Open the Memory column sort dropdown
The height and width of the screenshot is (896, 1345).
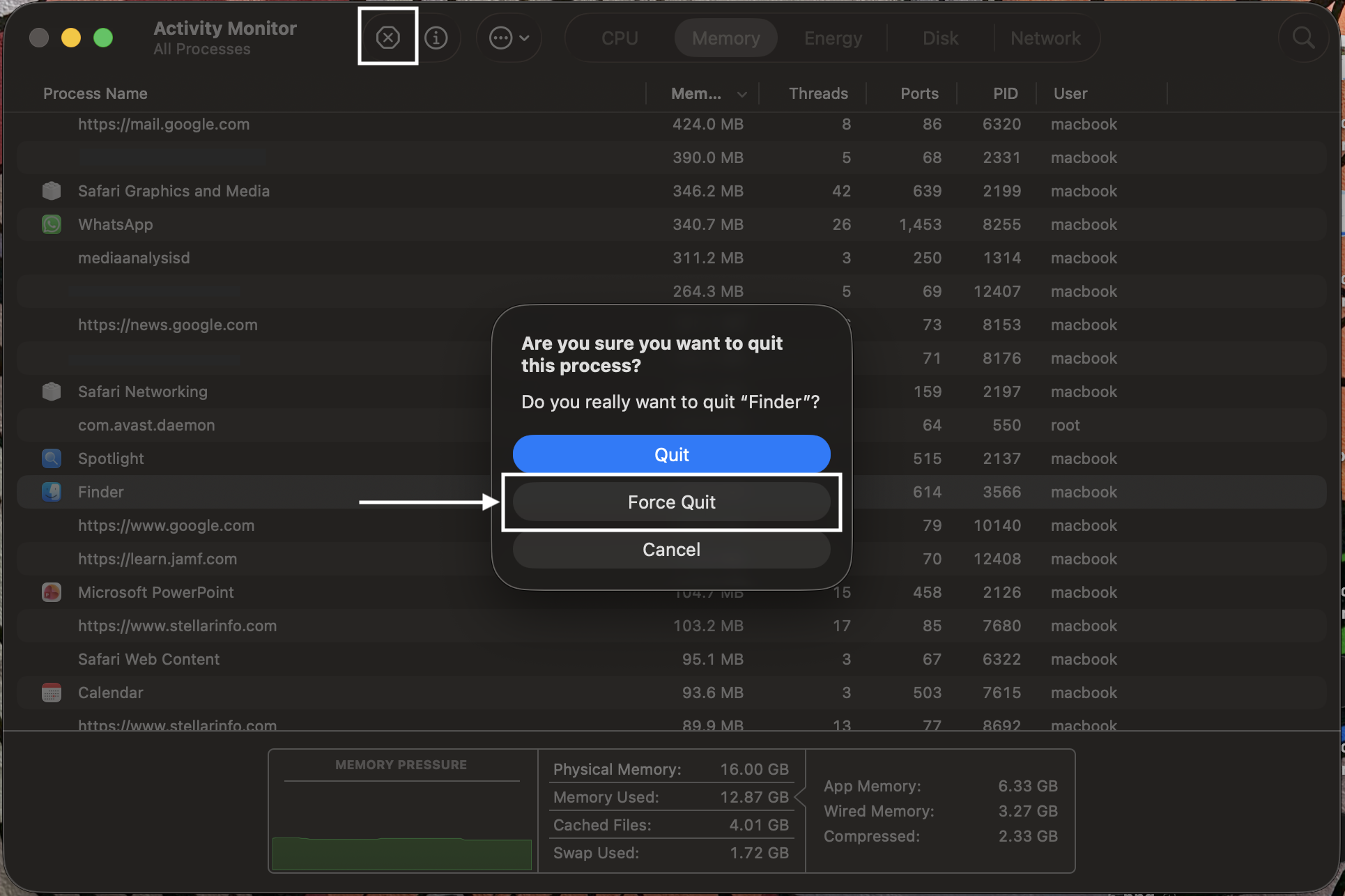click(741, 93)
